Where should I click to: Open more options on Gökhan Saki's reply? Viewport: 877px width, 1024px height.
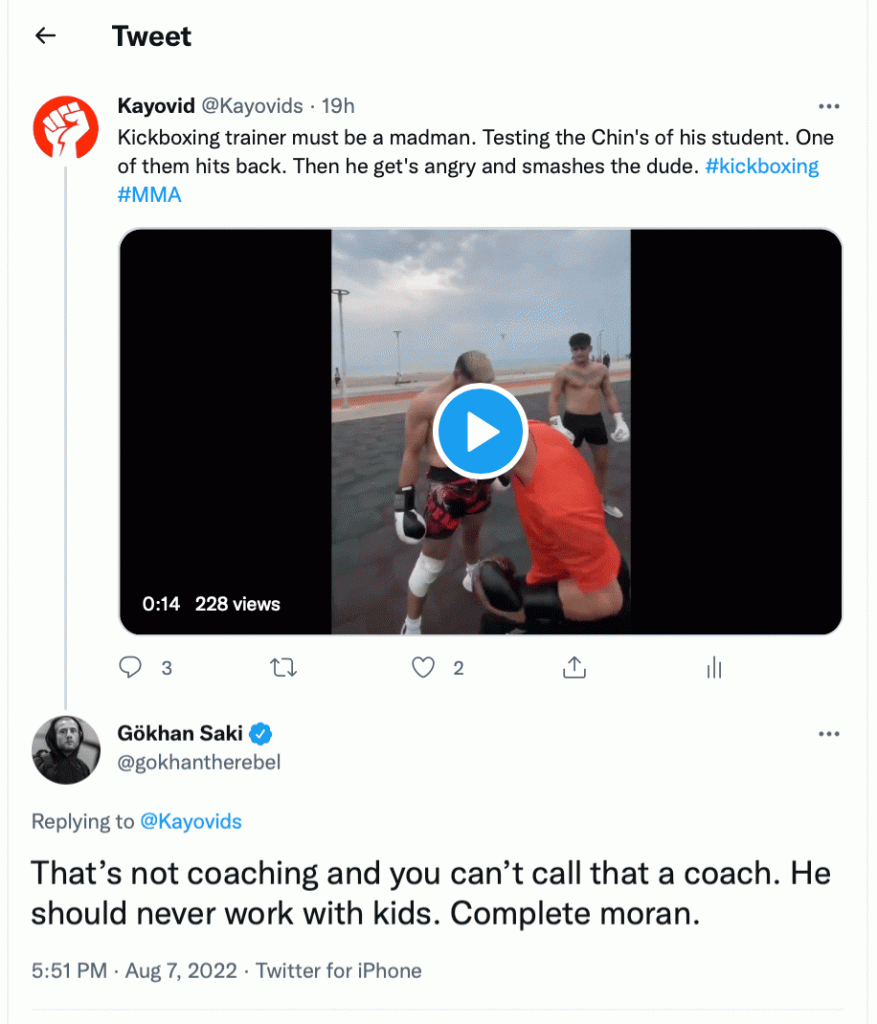click(828, 734)
